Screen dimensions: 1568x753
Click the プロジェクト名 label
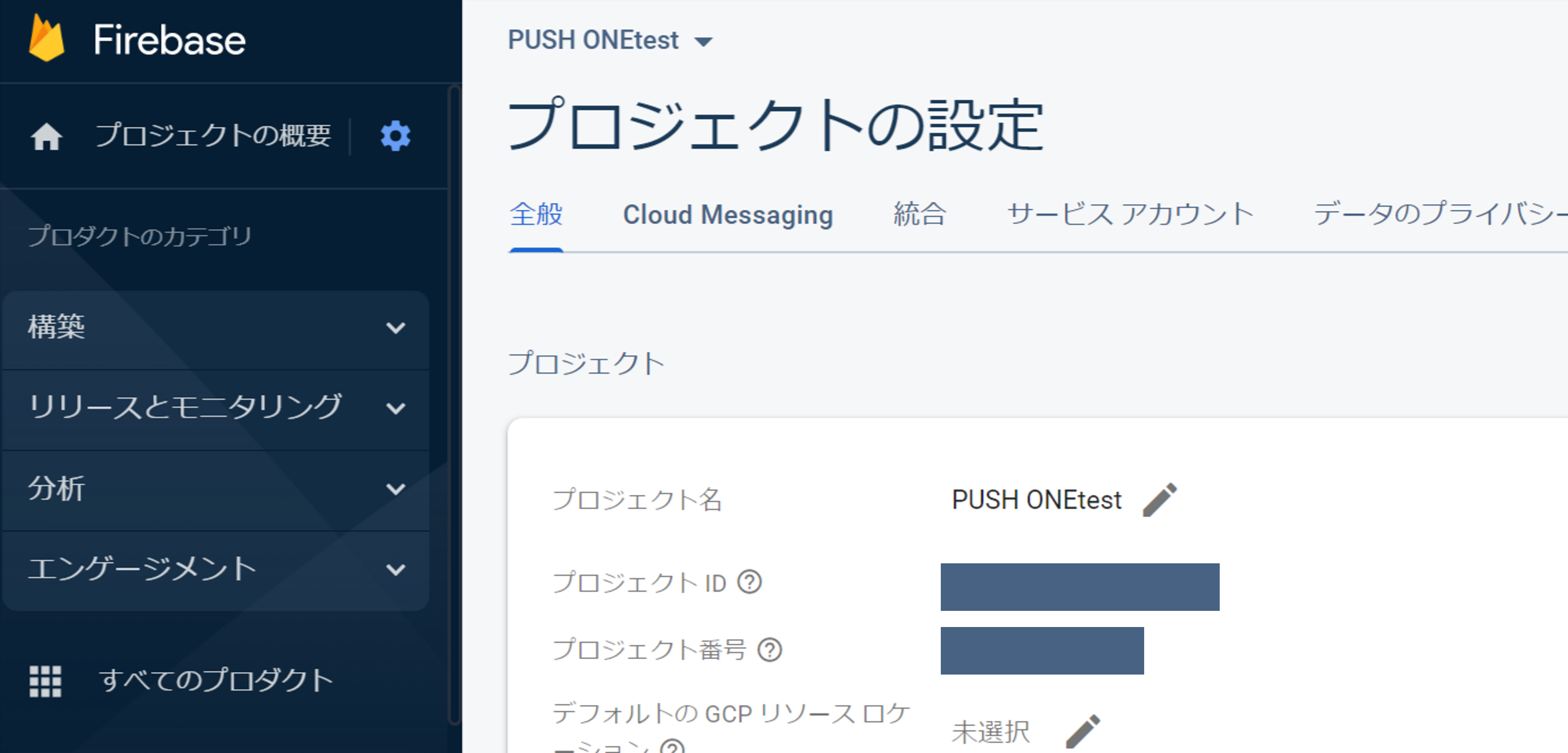637,500
